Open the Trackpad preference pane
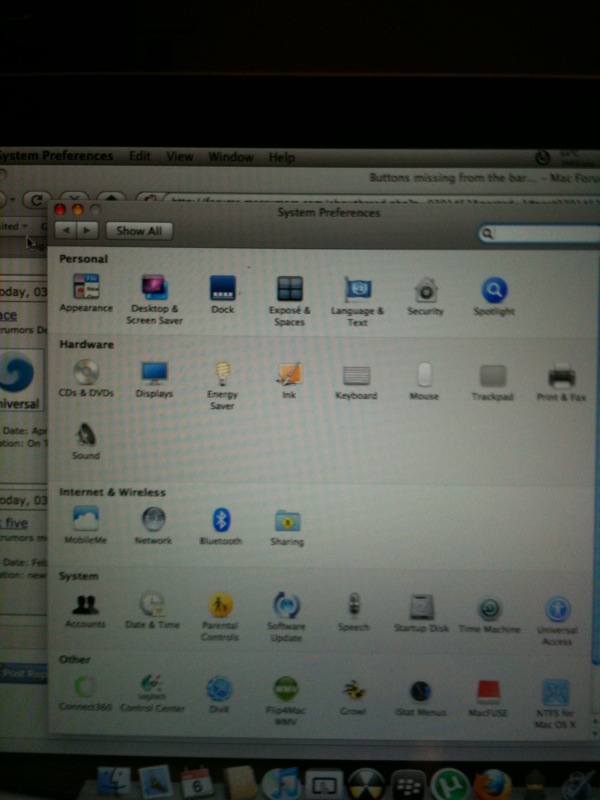600x800 pixels. [x=492, y=383]
